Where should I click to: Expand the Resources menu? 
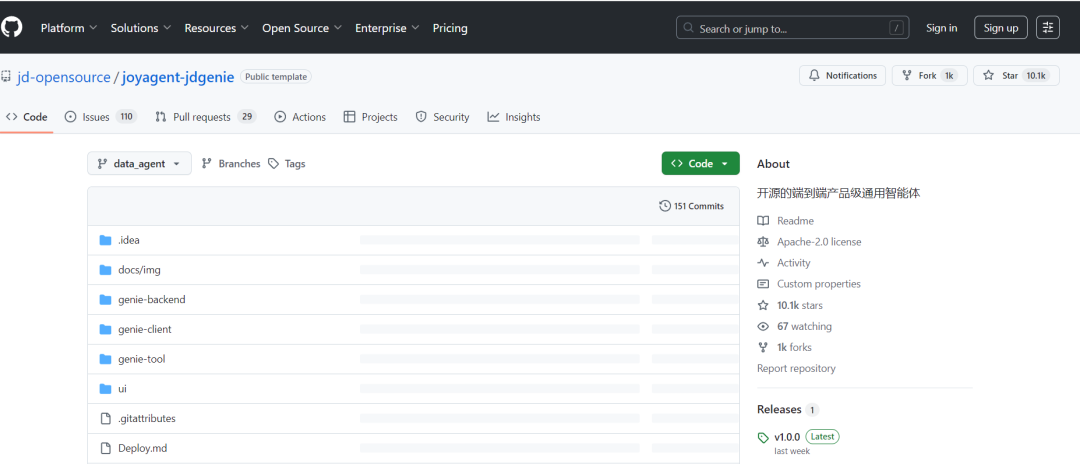pyautogui.click(x=217, y=28)
